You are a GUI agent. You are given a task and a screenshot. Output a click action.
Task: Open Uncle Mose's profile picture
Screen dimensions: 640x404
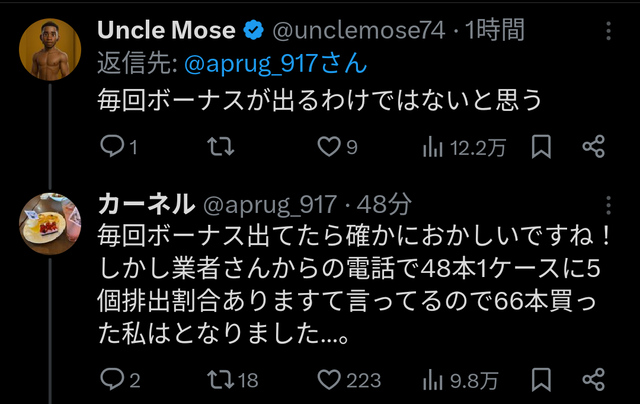pyautogui.click(x=50, y=49)
